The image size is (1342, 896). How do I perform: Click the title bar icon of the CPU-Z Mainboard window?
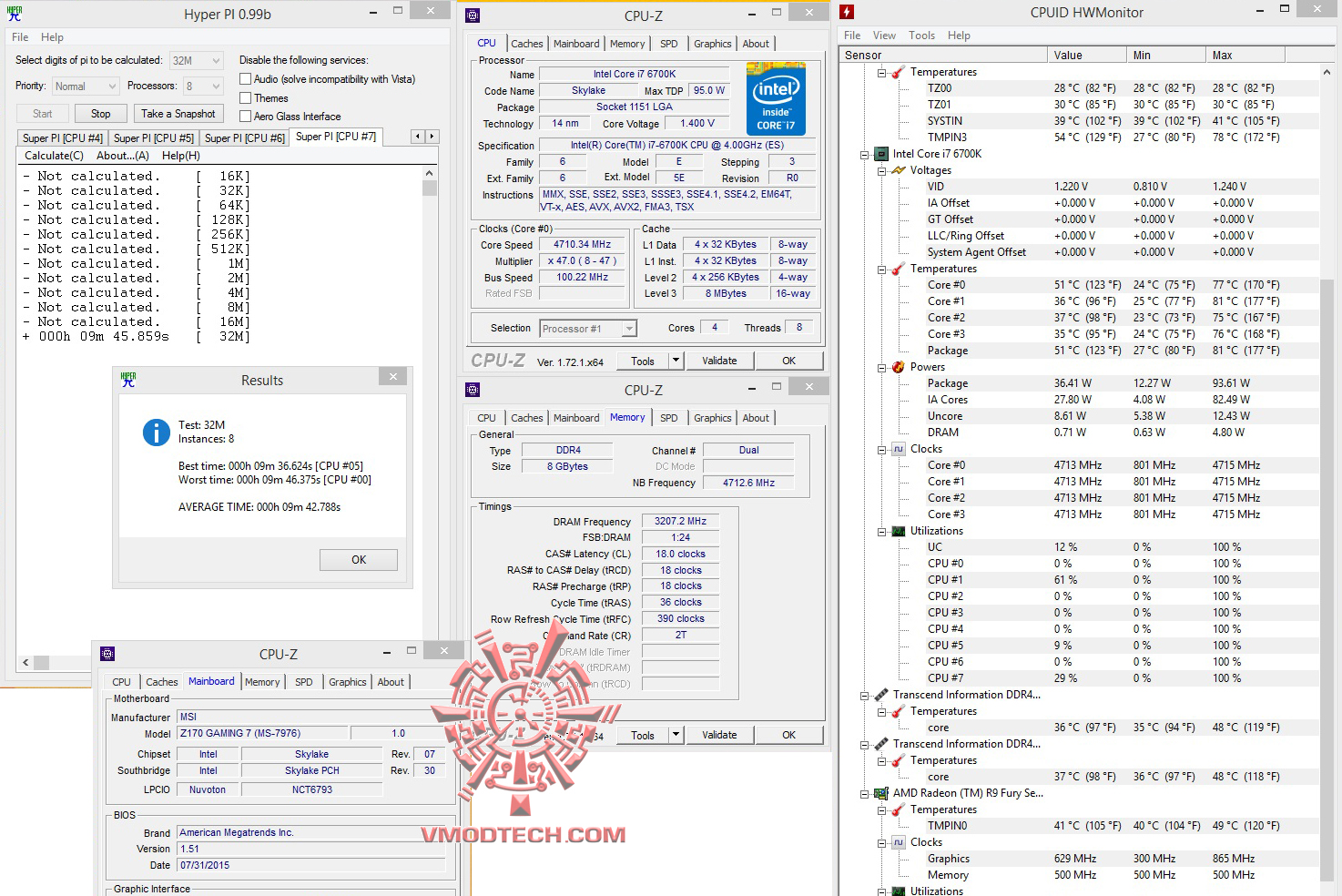click(x=107, y=654)
